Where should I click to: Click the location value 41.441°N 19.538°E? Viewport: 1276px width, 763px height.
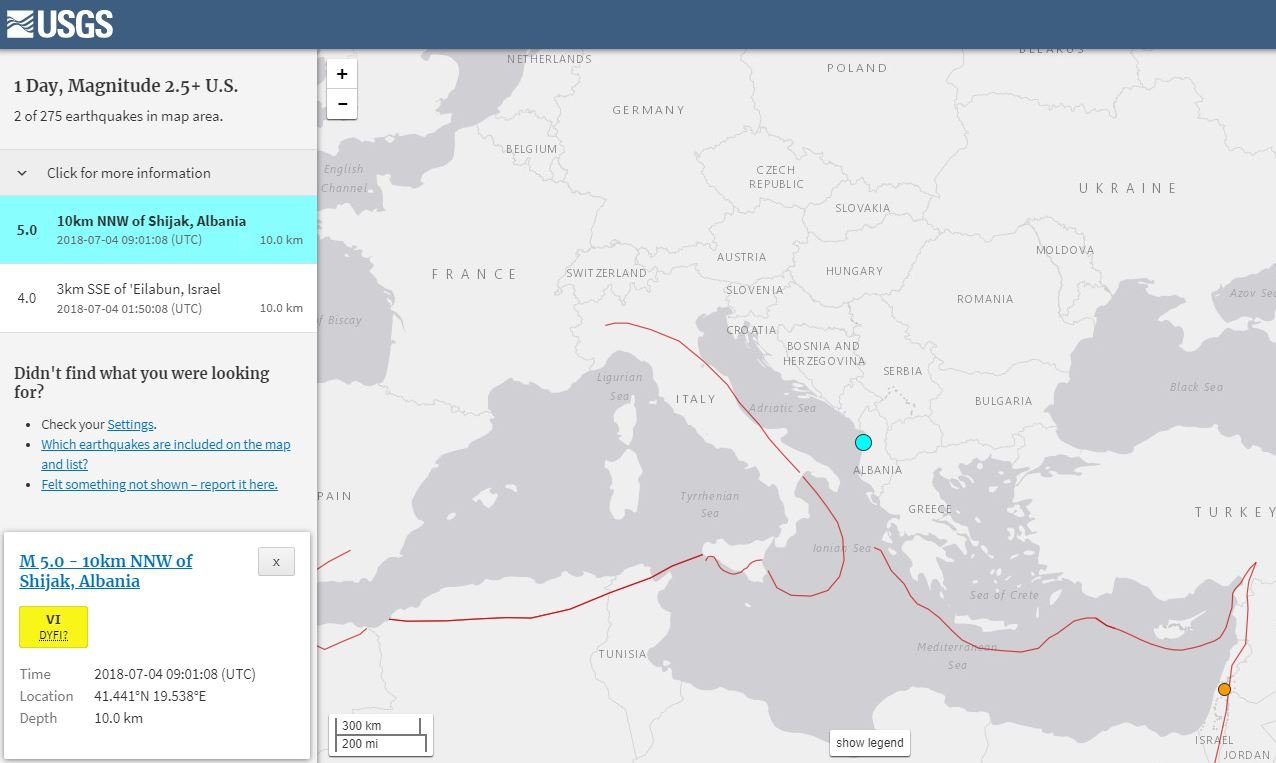(x=150, y=696)
